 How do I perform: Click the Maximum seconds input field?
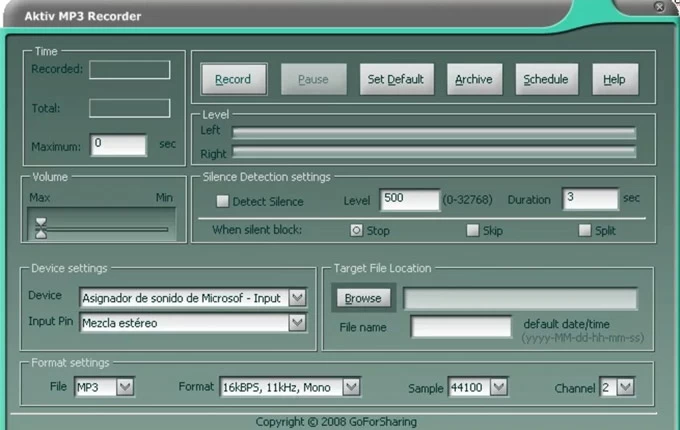click(x=118, y=144)
